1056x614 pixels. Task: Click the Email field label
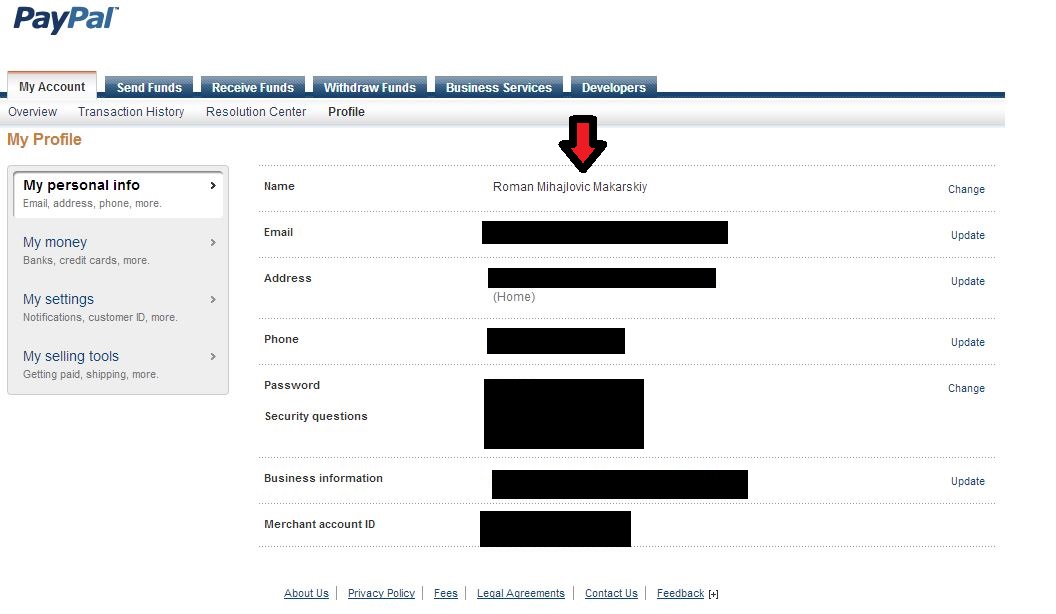coord(278,232)
